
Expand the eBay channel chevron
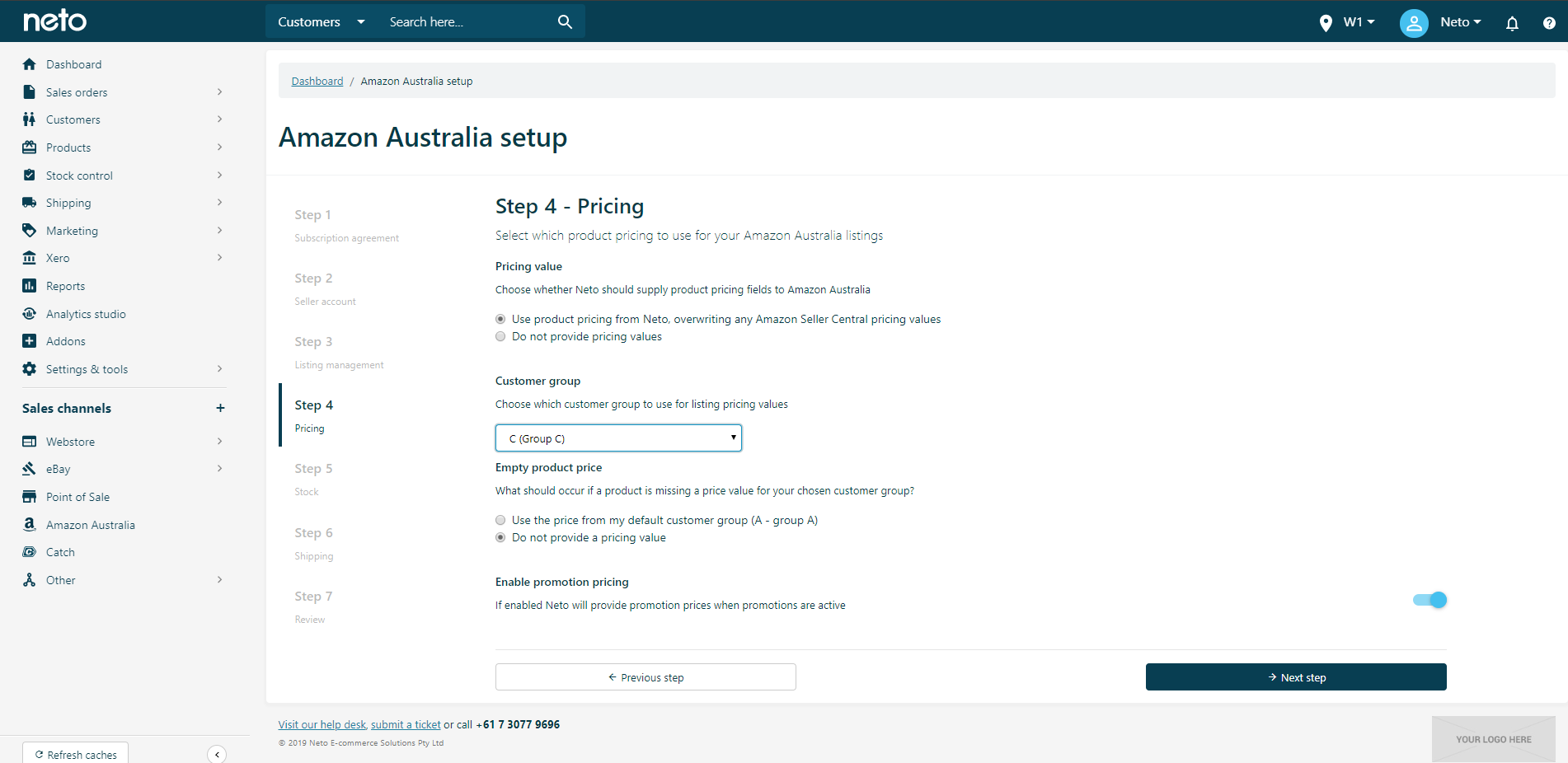pos(219,469)
